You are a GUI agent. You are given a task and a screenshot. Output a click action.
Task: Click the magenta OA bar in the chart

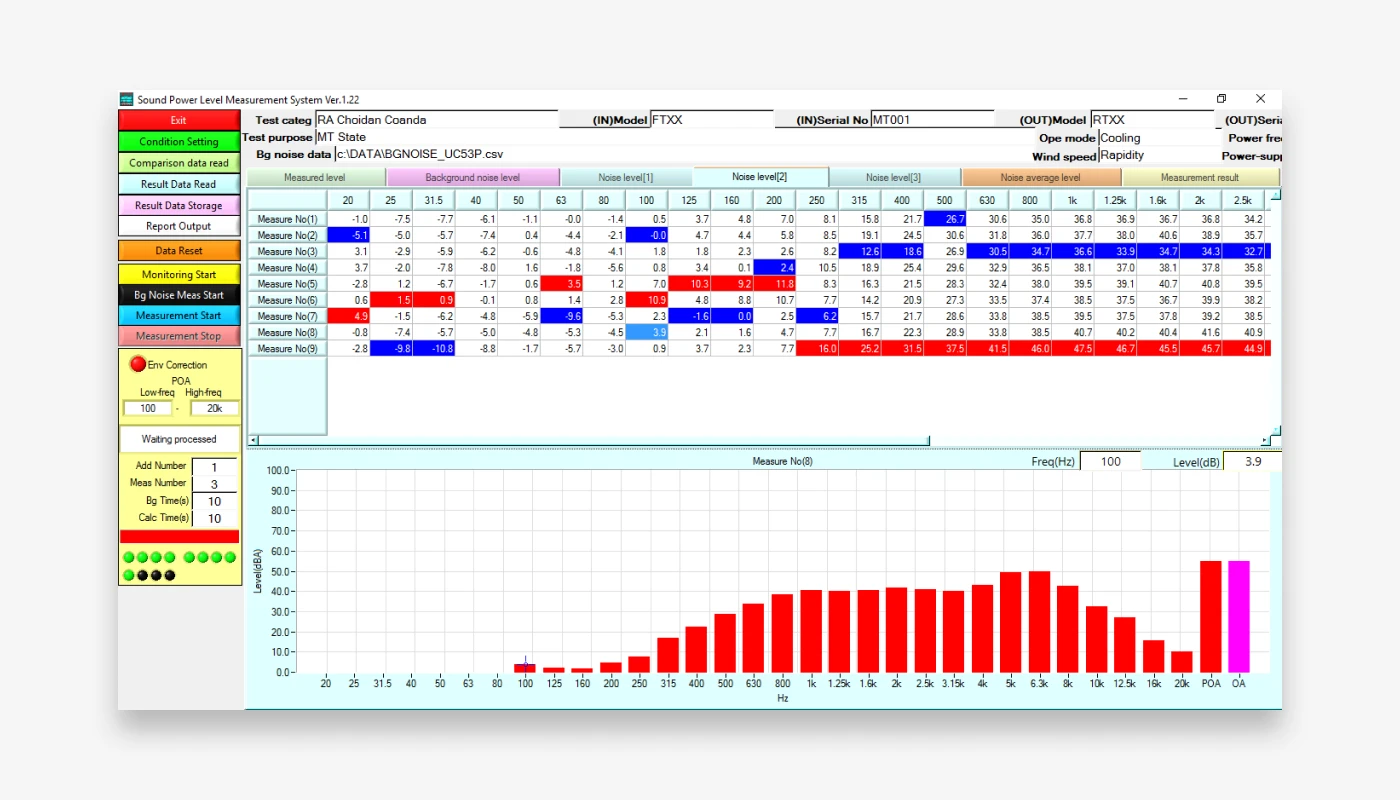[1239, 616]
